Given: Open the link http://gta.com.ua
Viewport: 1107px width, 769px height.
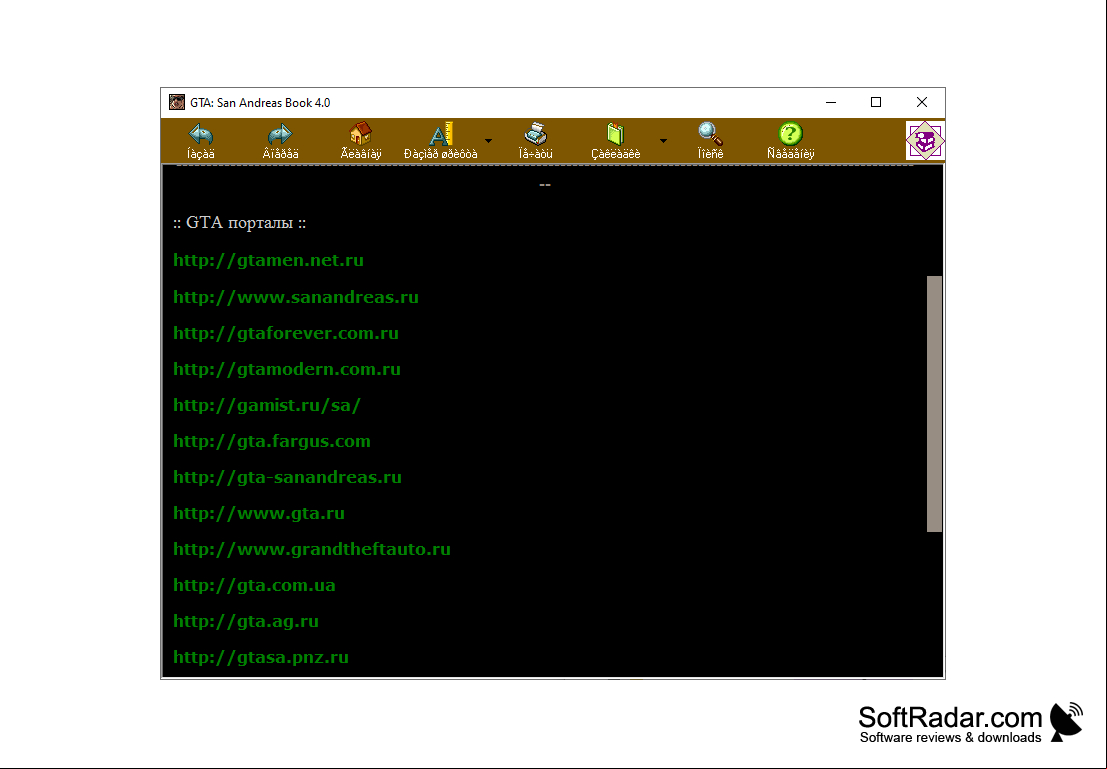Looking at the screenshot, I should 254,585.
